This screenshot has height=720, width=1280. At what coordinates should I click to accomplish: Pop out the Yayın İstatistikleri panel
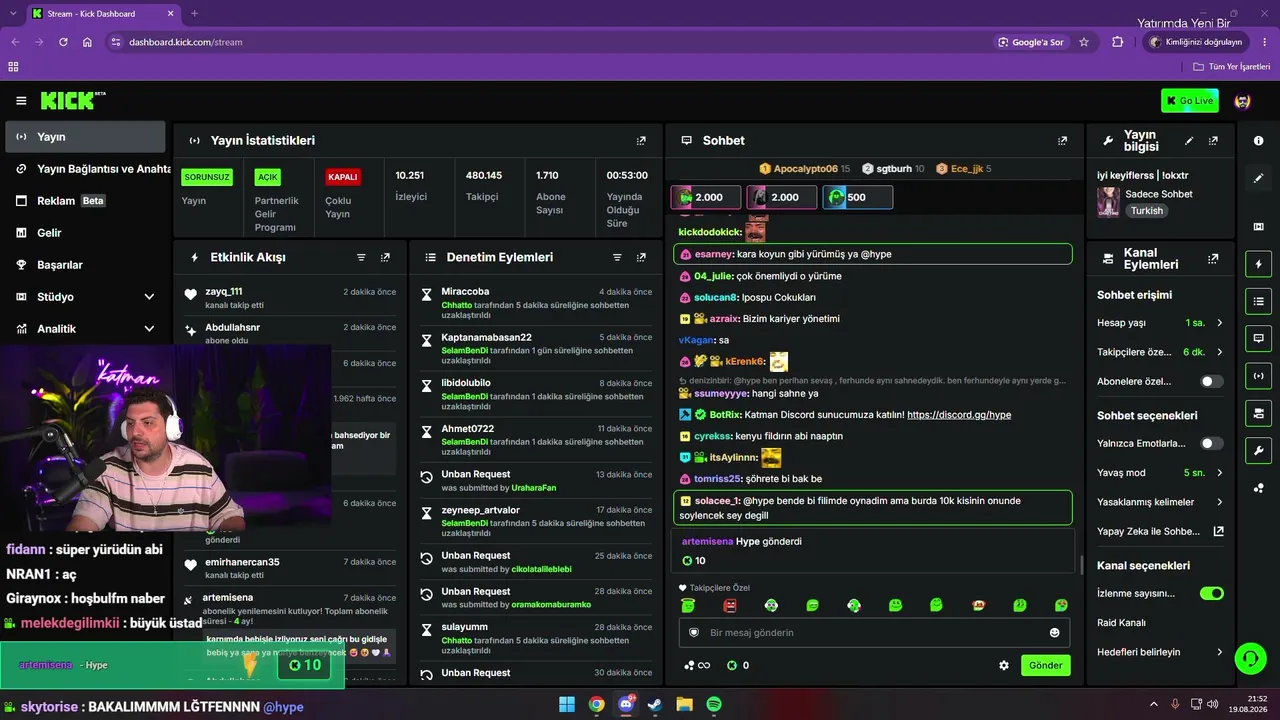(641, 141)
